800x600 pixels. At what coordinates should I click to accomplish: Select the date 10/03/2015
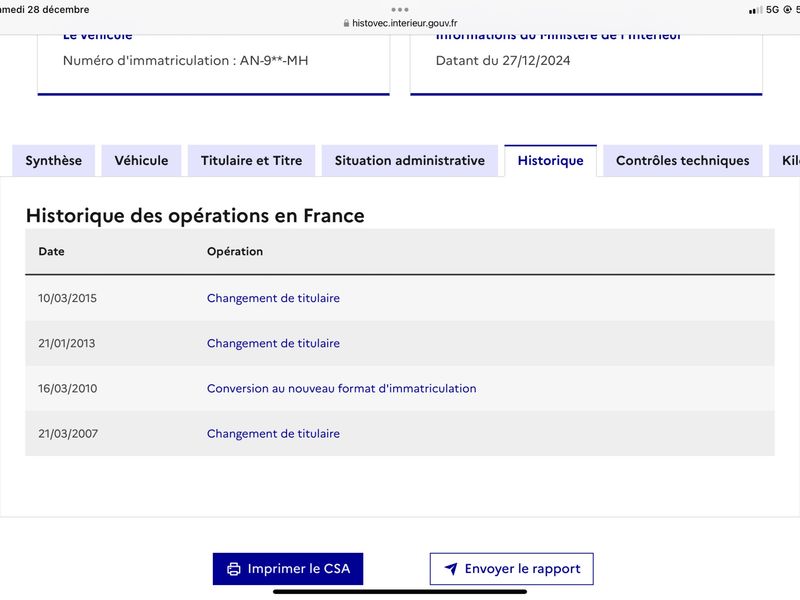coord(67,298)
